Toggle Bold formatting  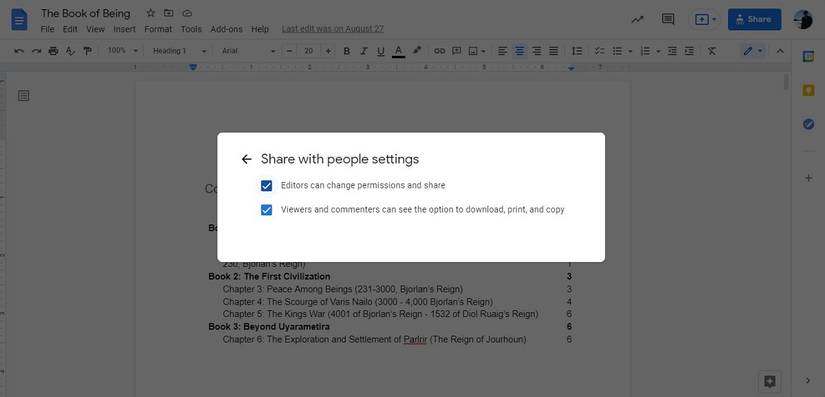(346, 51)
